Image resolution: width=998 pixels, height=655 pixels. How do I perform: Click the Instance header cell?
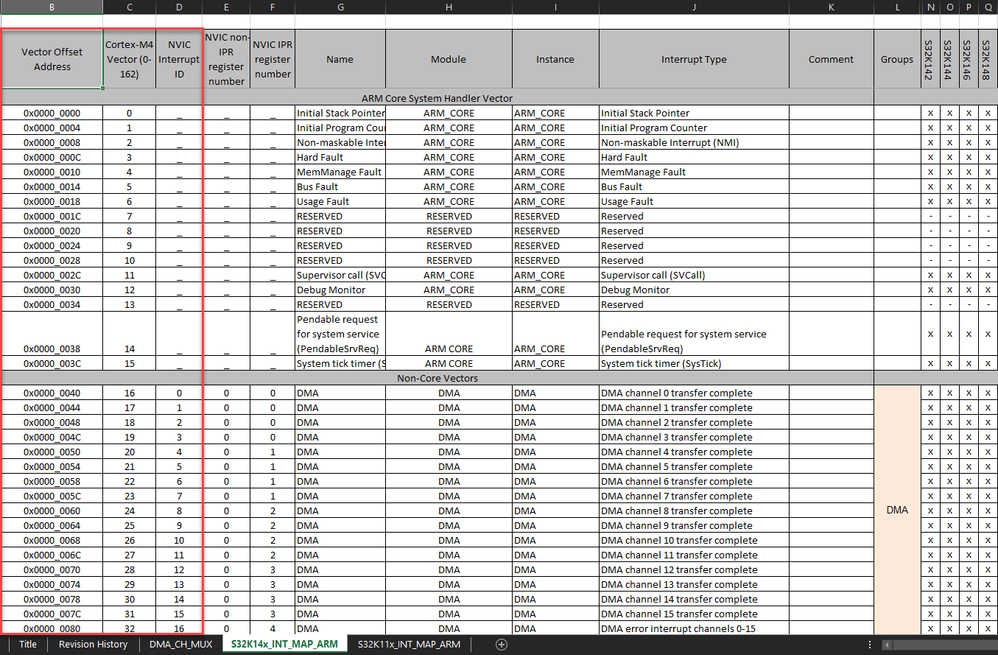pyautogui.click(x=555, y=59)
